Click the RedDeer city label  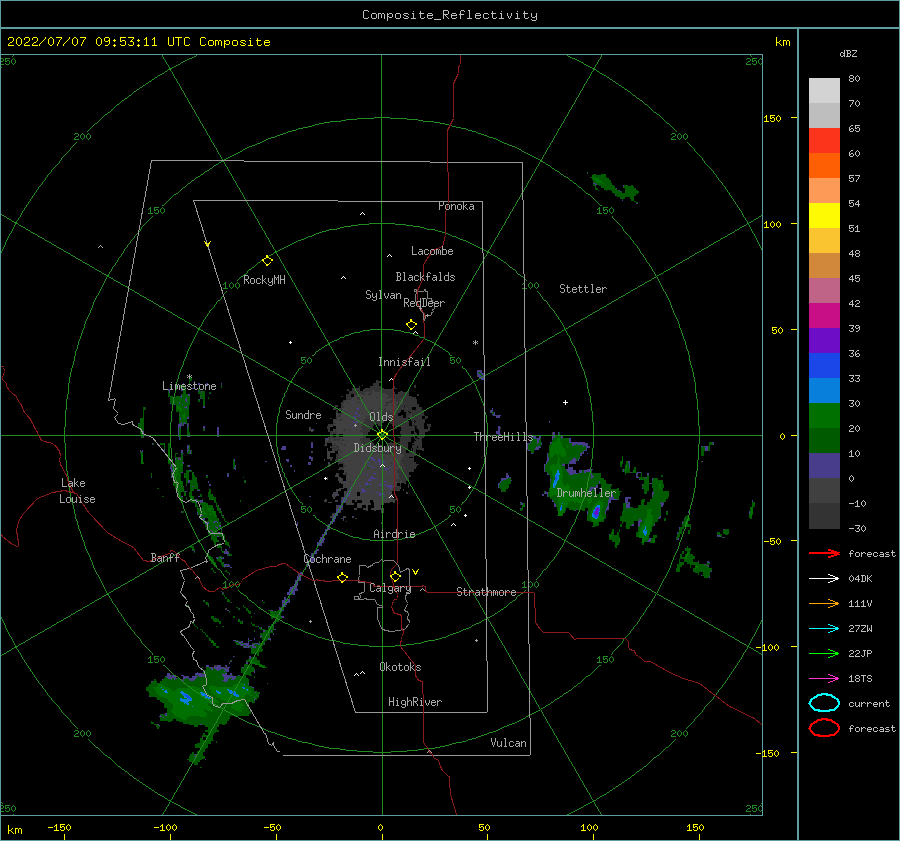[424, 303]
